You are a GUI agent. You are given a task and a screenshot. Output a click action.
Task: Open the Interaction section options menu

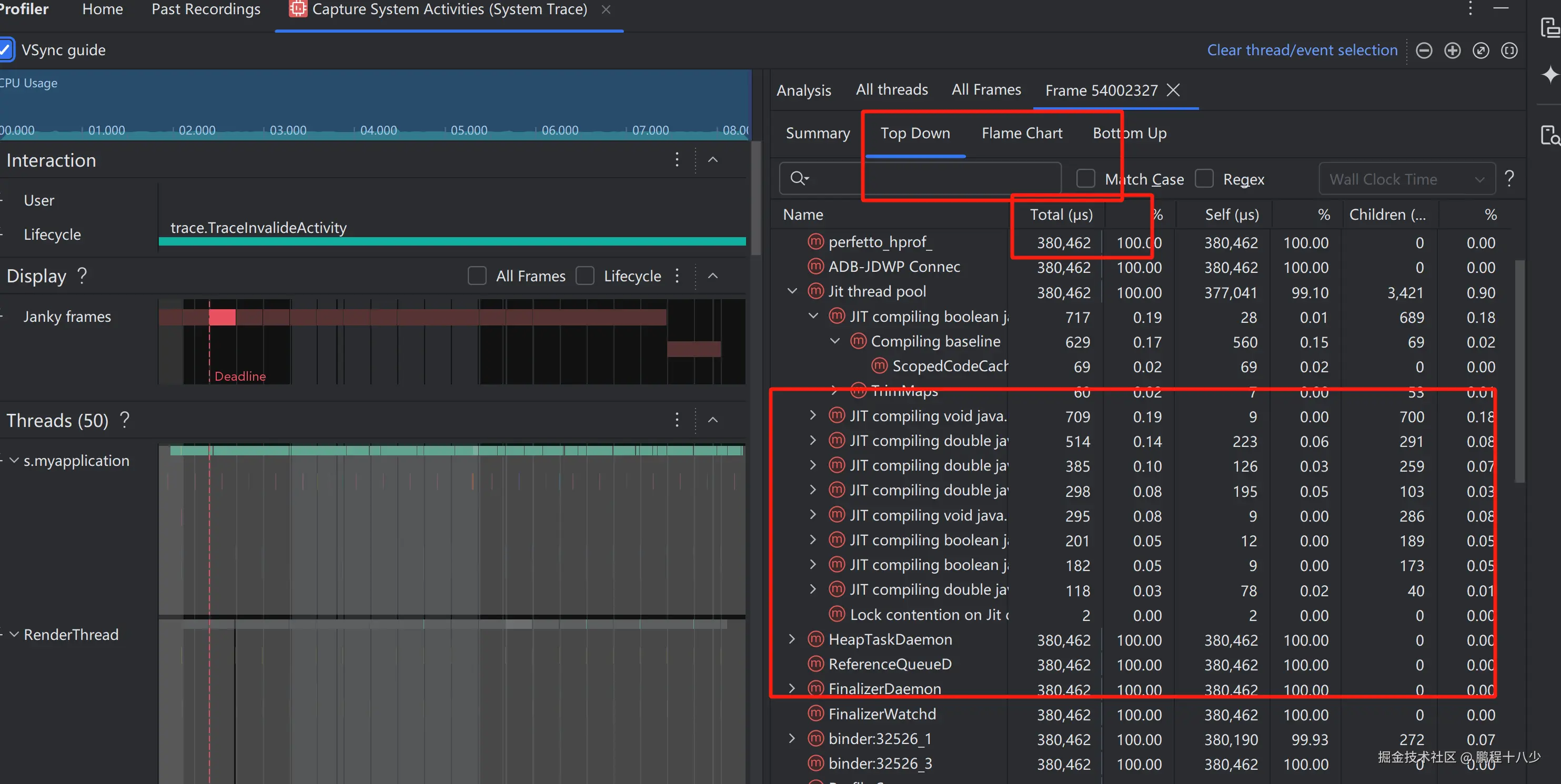click(677, 160)
